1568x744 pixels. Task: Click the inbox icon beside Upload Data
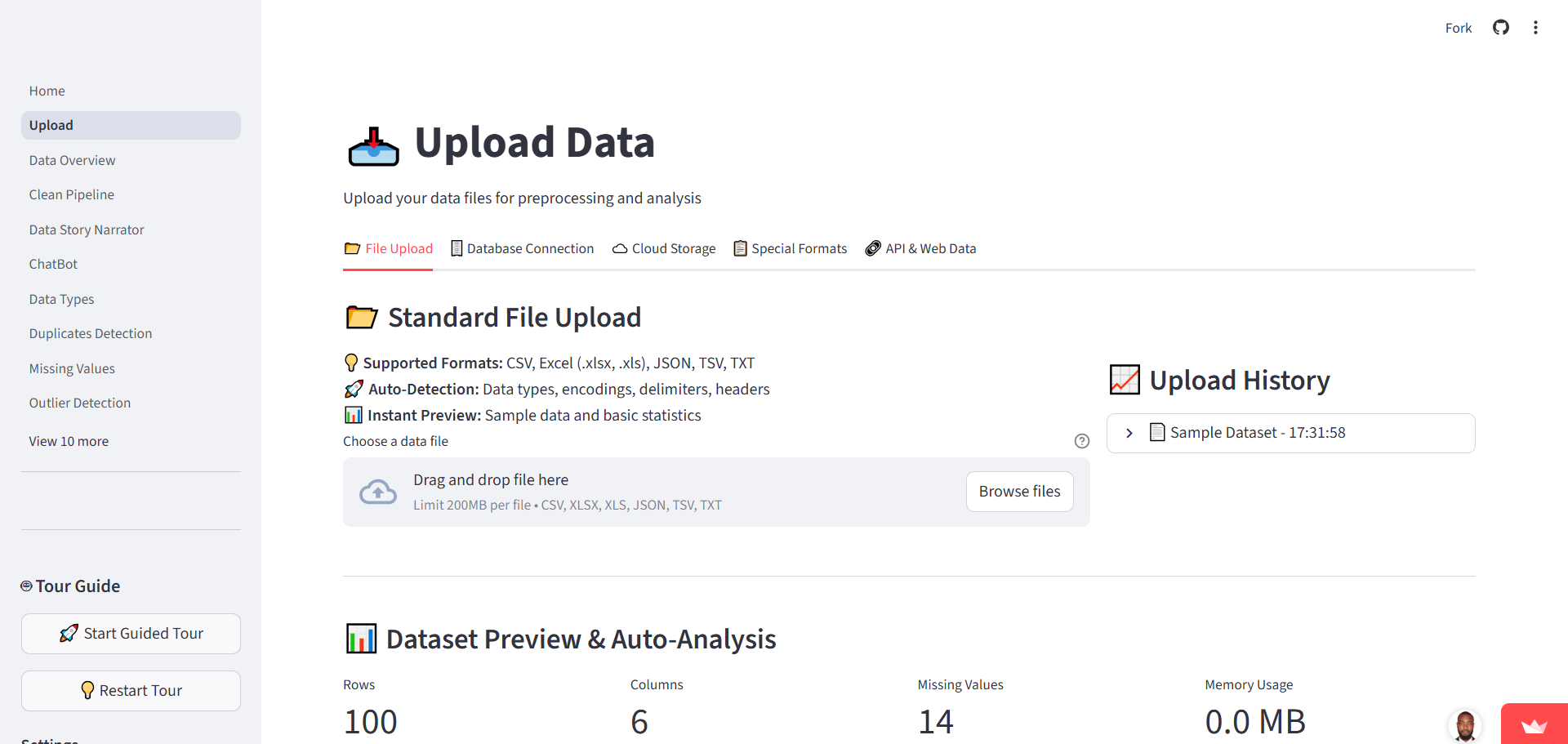[x=373, y=147]
